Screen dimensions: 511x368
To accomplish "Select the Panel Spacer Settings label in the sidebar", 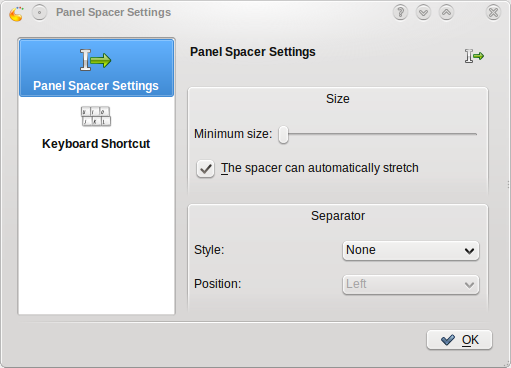I will click(x=96, y=86).
